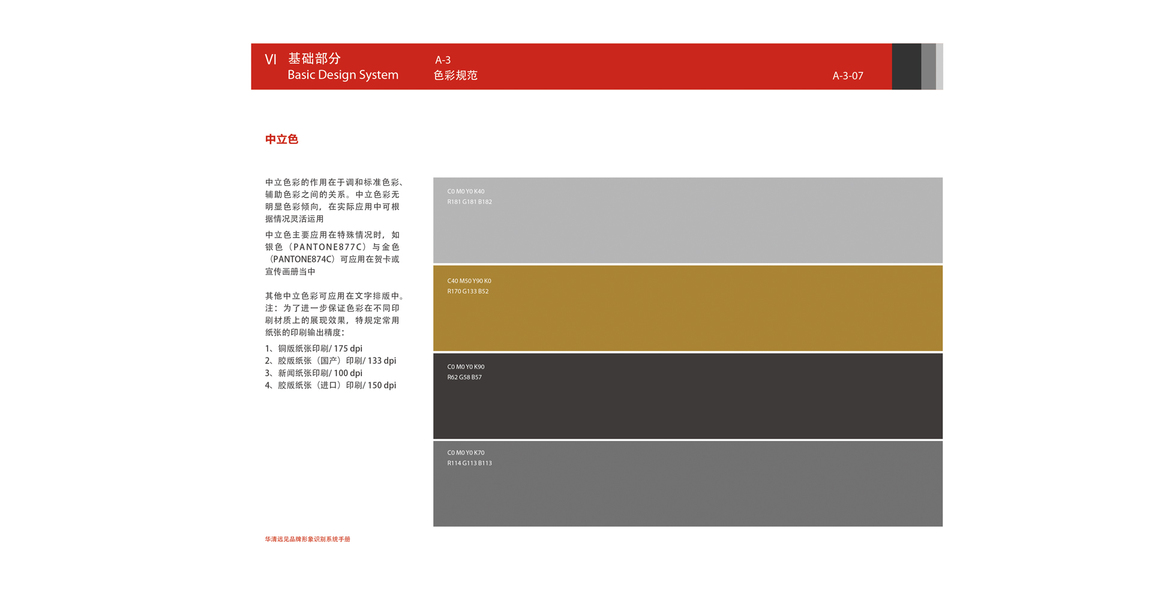The image size is (1152, 600).
Task: Click the line '其他中立色彩可应用在文字排版中'
Action: tap(336, 296)
